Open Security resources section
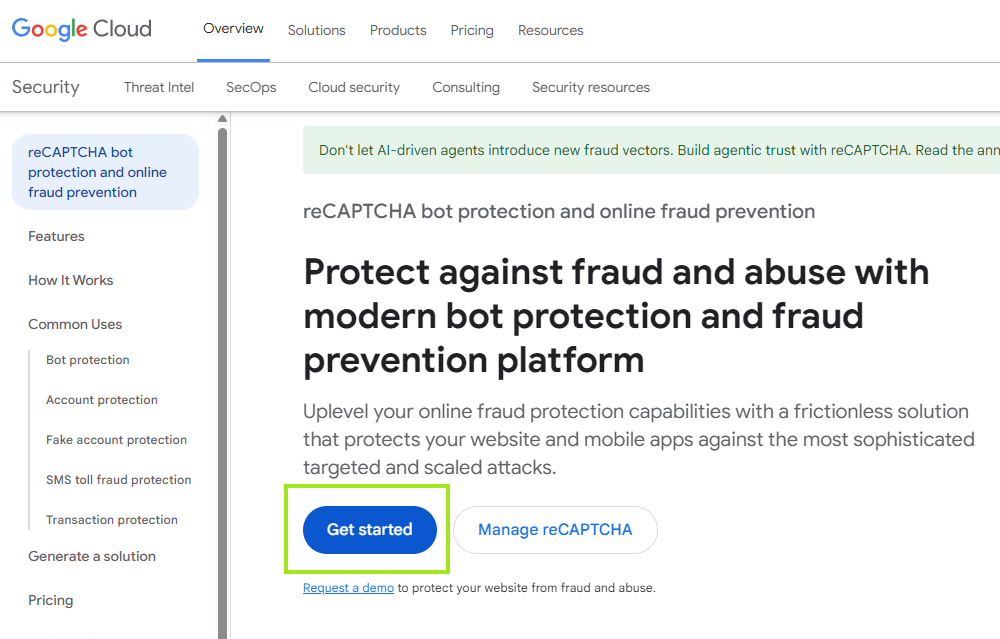 (x=591, y=87)
